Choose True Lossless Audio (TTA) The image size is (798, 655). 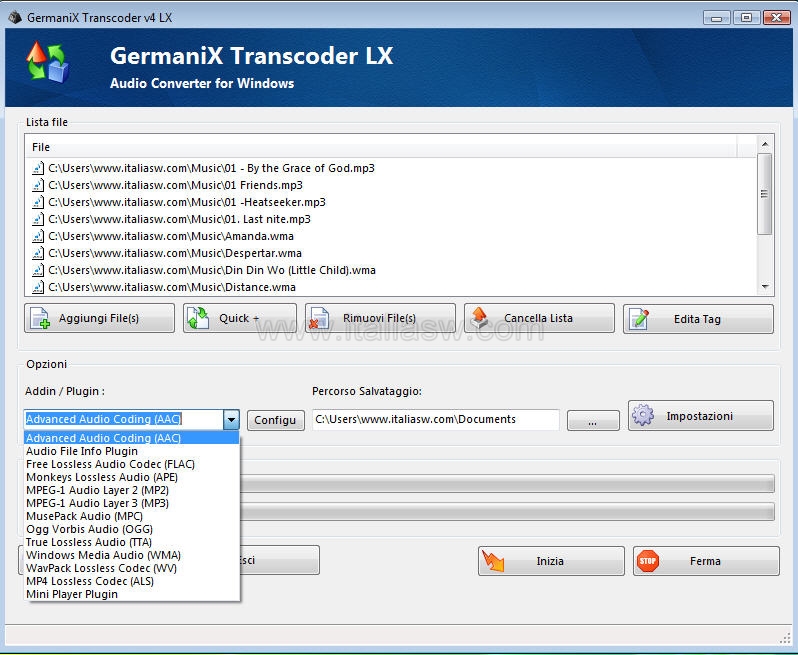click(131, 542)
